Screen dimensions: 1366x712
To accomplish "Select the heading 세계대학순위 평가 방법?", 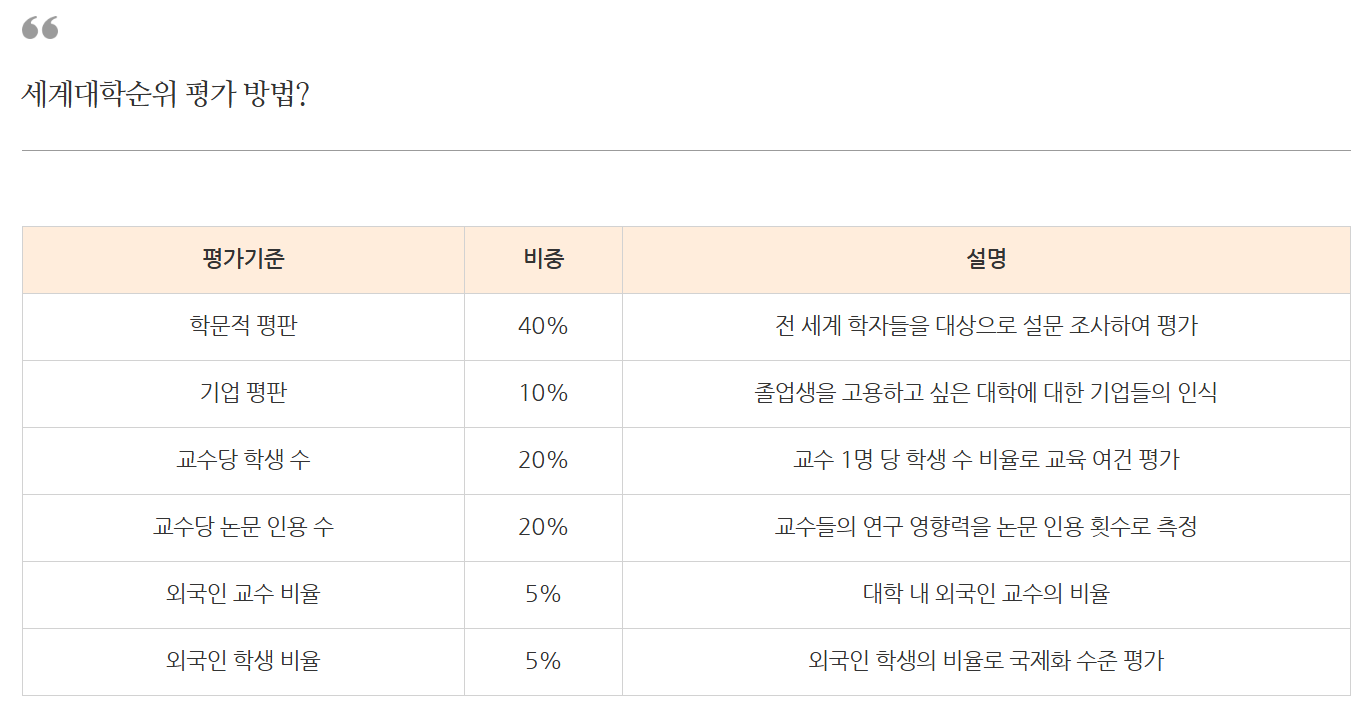I will tap(165, 95).
